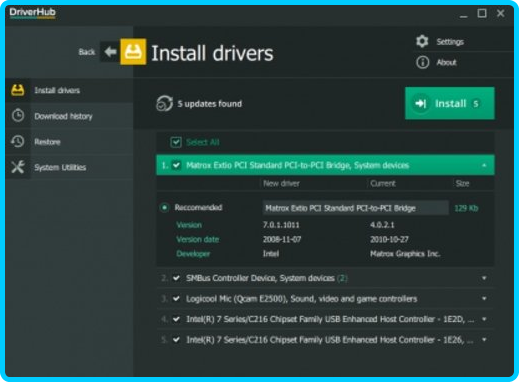The image size is (519, 382).
Task: Open Download history clock icon
Action: coord(18,116)
